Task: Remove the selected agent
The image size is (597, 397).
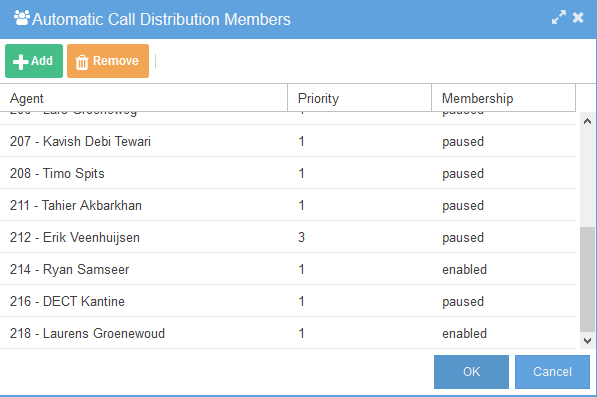Action: (108, 61)
